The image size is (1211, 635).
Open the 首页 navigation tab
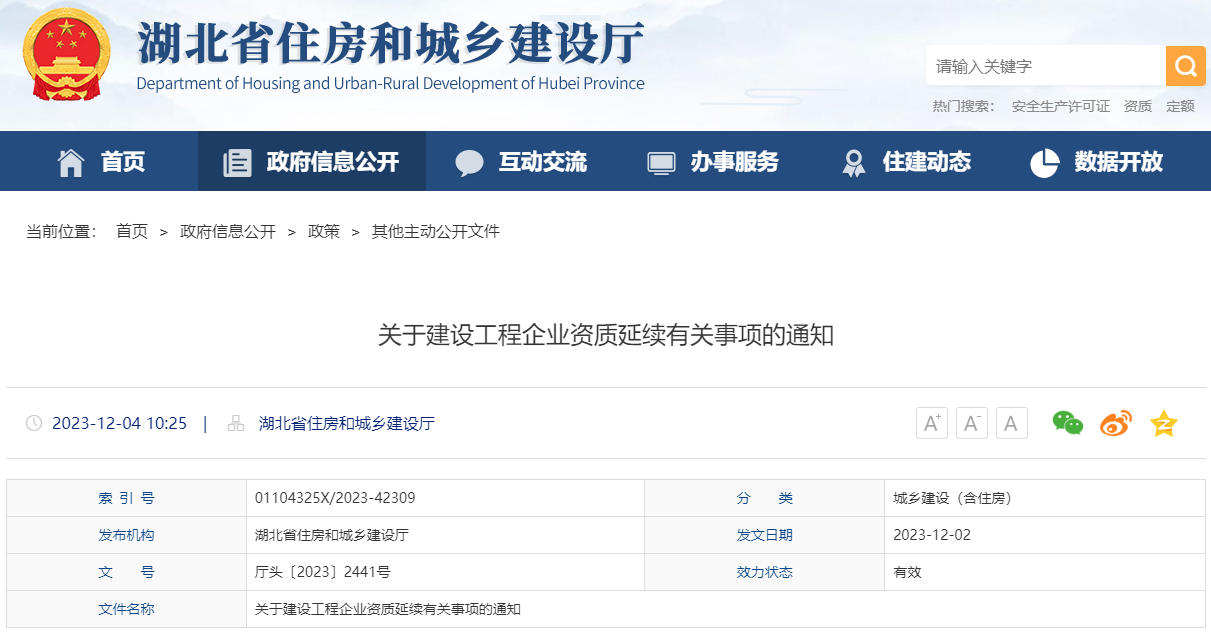[x=101, y=161]
